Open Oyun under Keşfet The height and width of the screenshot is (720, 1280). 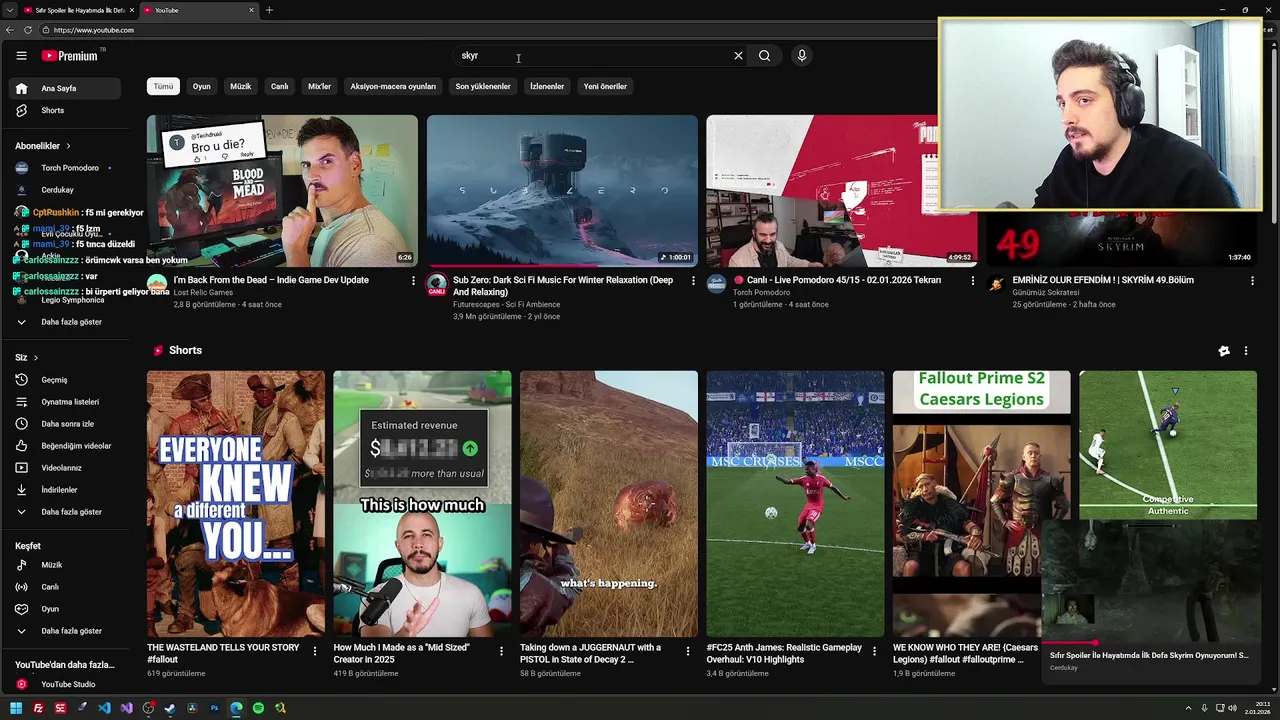click(x=64, y=609)
